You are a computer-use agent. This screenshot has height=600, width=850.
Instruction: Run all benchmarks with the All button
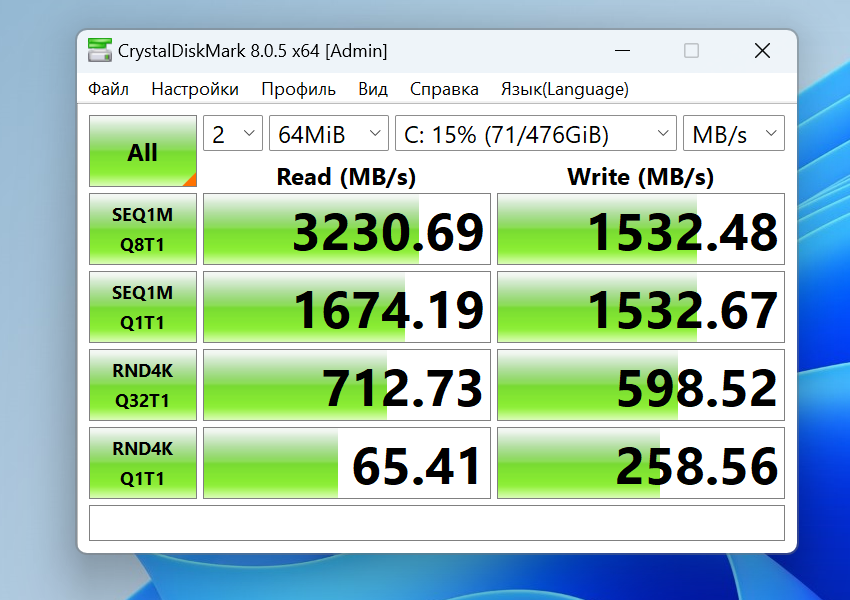[x=143, y=151]
